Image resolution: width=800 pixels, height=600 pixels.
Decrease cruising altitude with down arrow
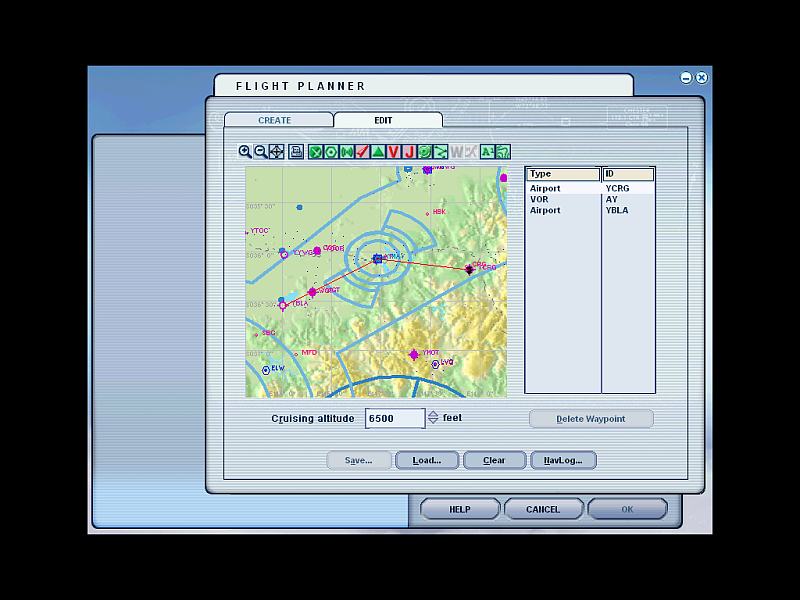(433, 421)
